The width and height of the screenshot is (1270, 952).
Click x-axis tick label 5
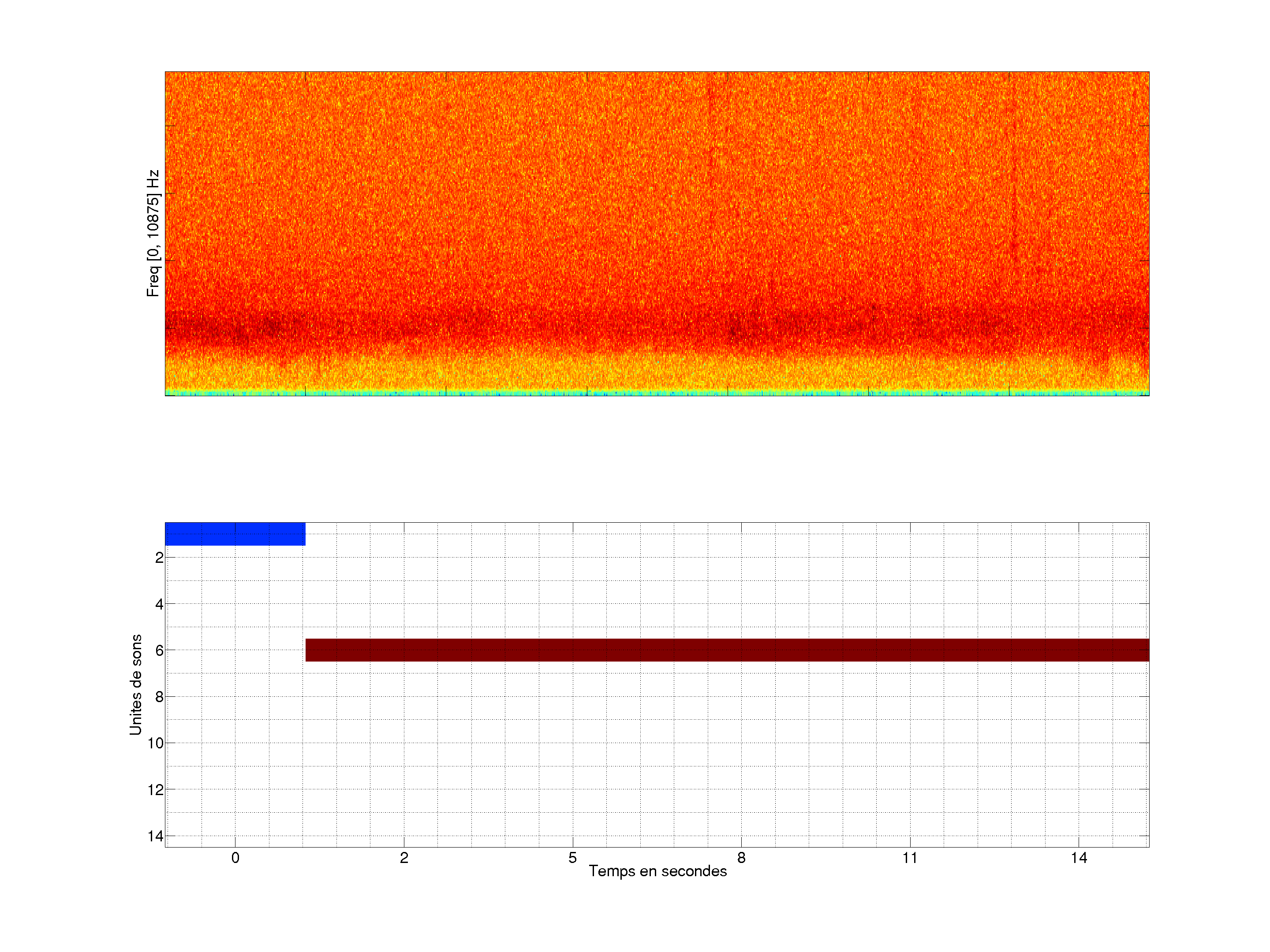tap(572, 858)
